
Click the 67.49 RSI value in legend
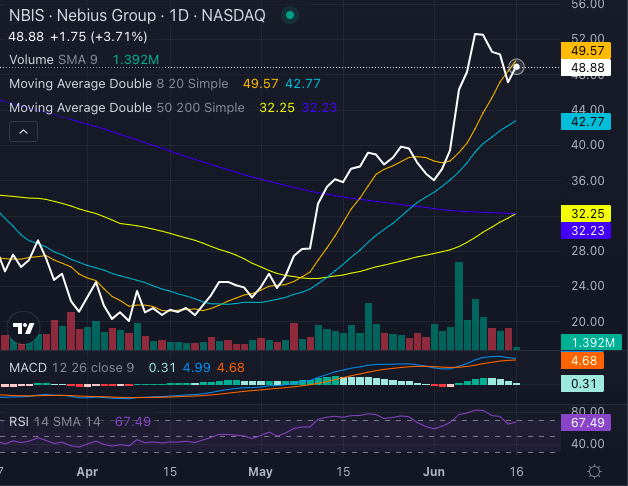(133, 421)
